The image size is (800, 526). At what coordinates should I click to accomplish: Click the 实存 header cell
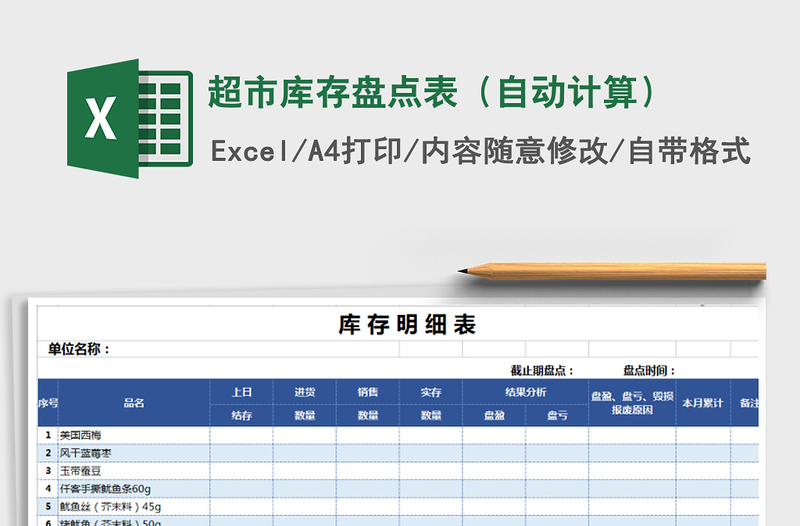pos(431,392)
